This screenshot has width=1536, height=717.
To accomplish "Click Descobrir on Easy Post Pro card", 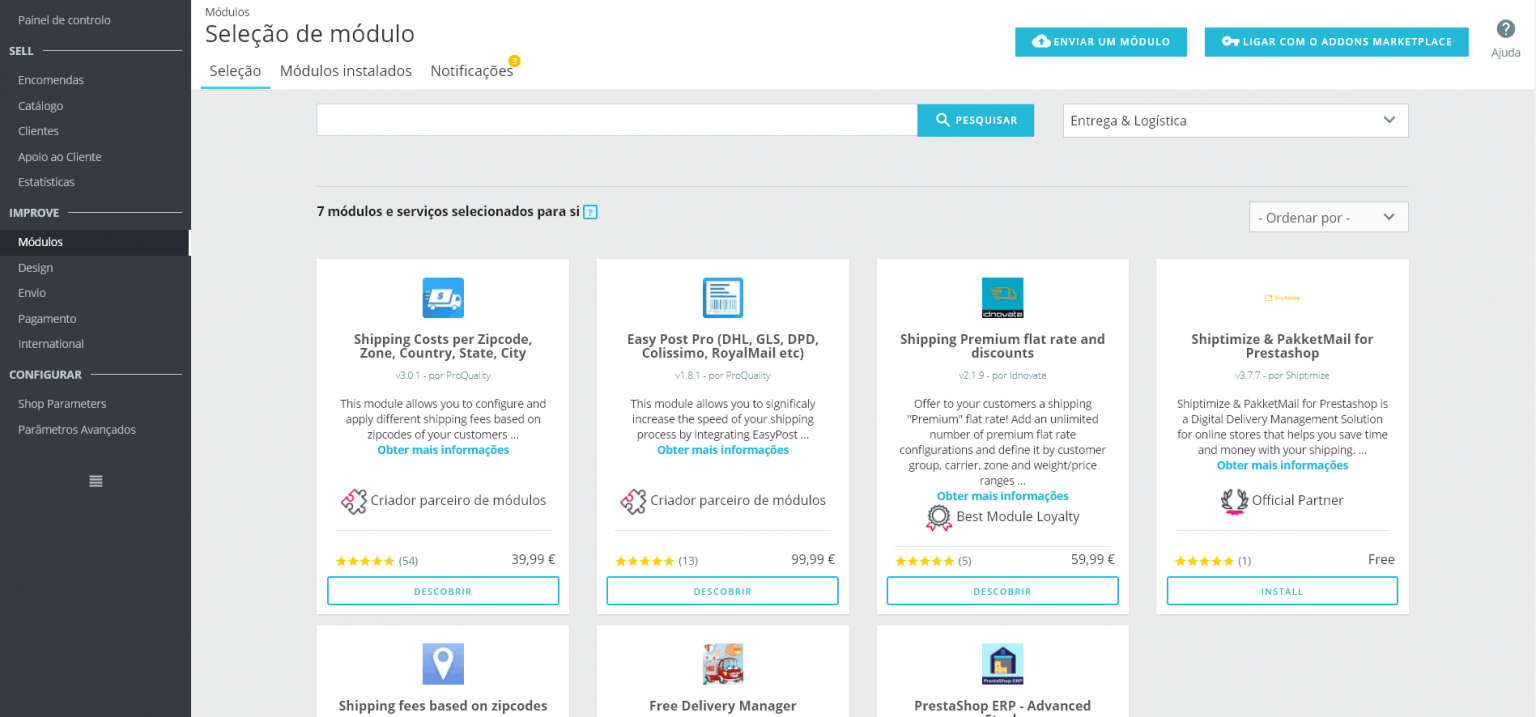I will [723, 591].
